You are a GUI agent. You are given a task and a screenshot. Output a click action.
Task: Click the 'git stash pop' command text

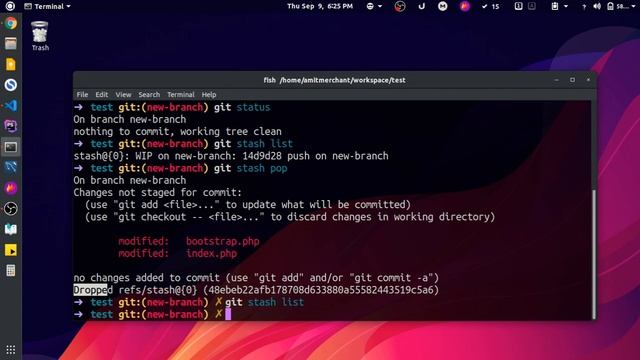pos(251,168)
